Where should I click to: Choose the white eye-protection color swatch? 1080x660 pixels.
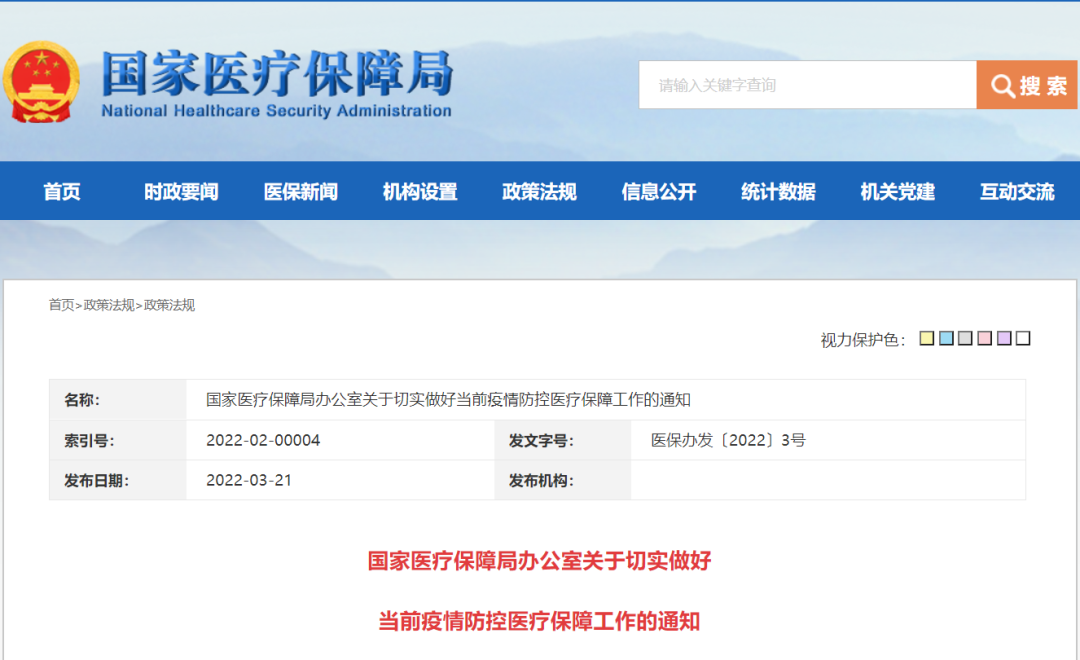[x=1023, y=339]
